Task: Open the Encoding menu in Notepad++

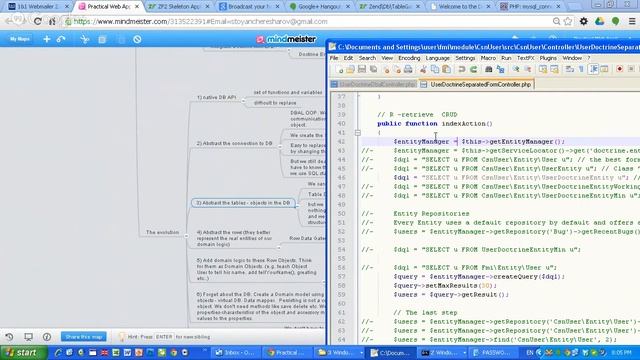Action: 409,58
